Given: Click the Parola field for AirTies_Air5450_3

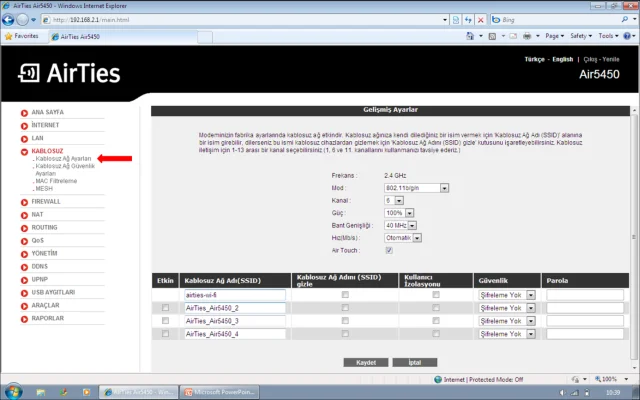Looking at the screenshot, I should click(585, 321).
